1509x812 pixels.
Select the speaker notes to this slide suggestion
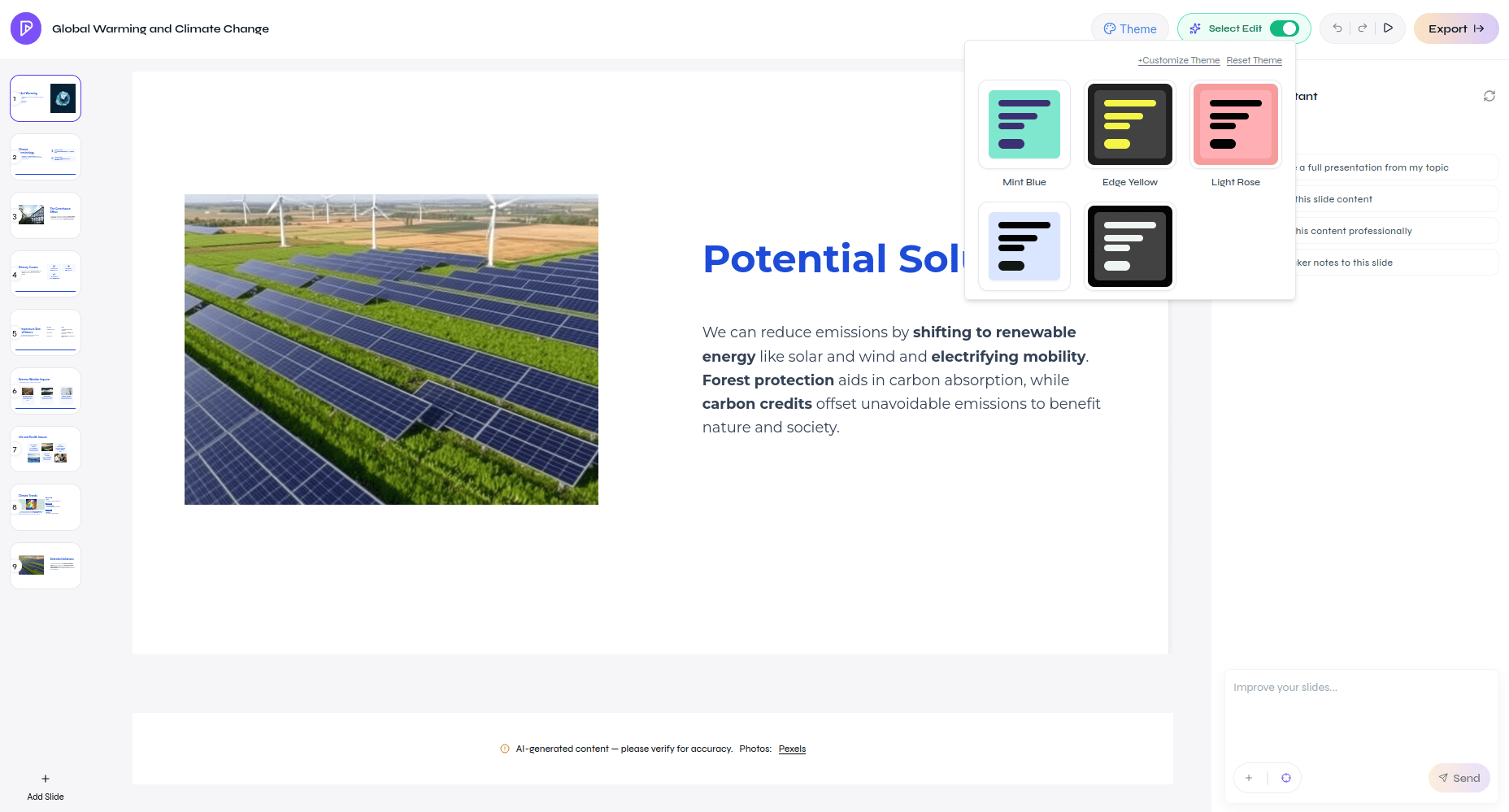[x=1395, y=263]
